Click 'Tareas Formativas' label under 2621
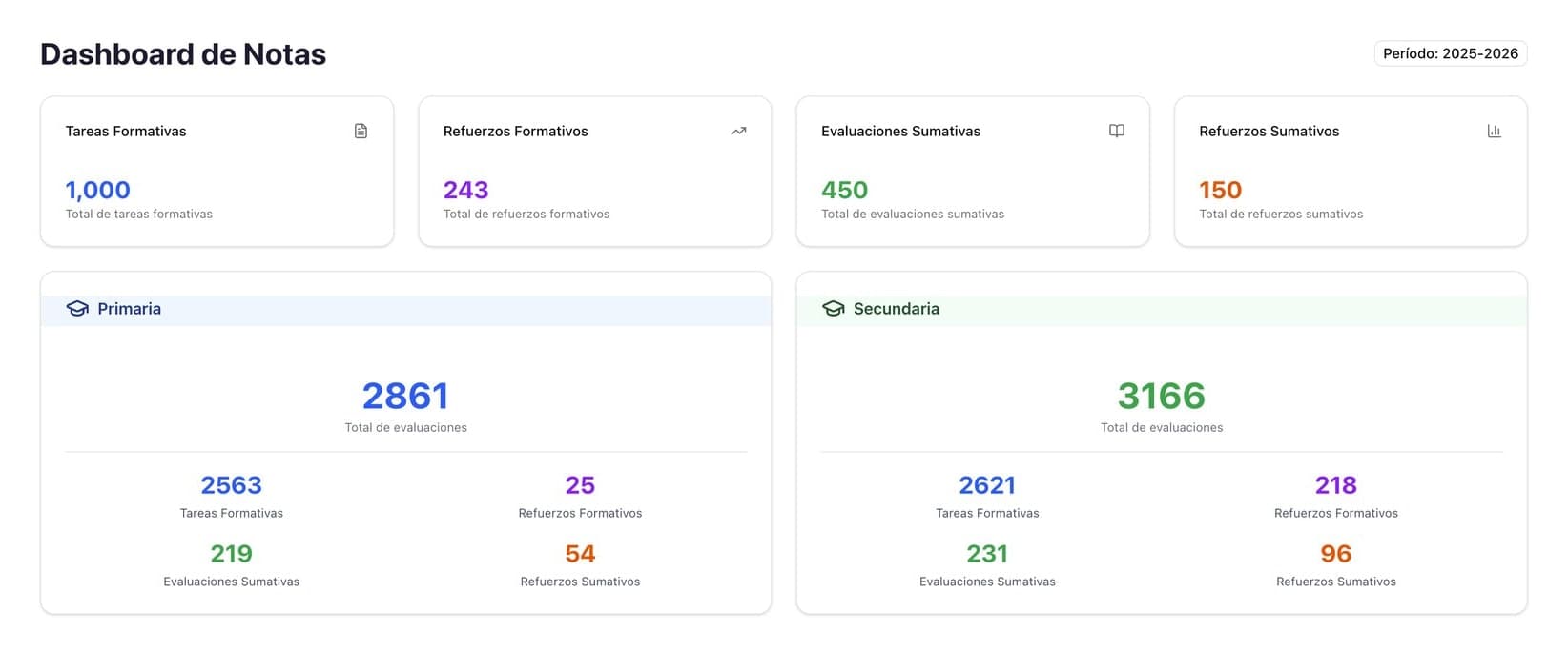Image resolution: width=1568 pixels, height=654 pixels. [987, 514]
